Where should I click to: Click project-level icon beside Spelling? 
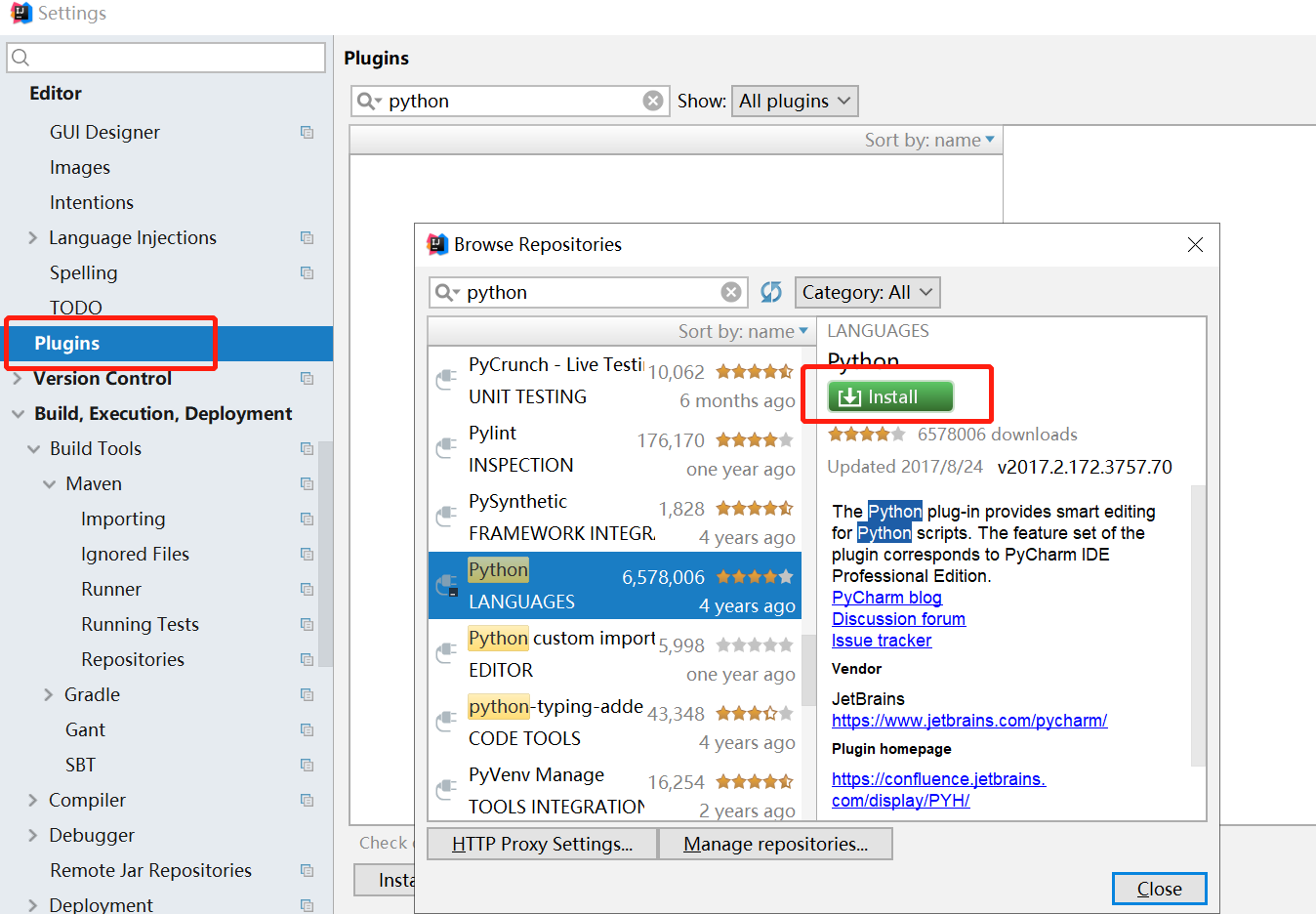pyautogui.click(x=308, y=272)
